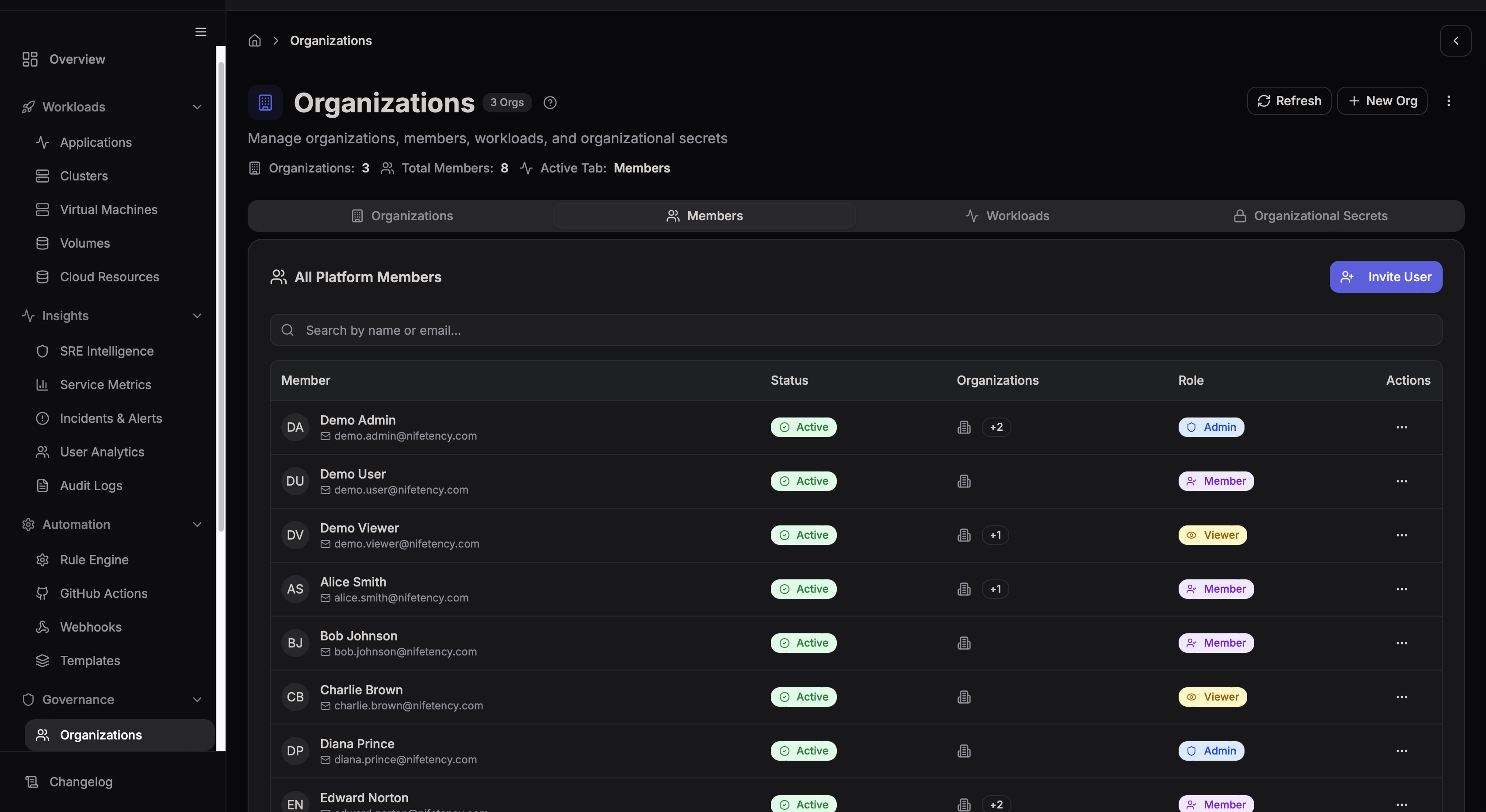Open the hamburger menu at the top of the sidebar
This screenshot has width=1486, height=812.
(200, 32)
